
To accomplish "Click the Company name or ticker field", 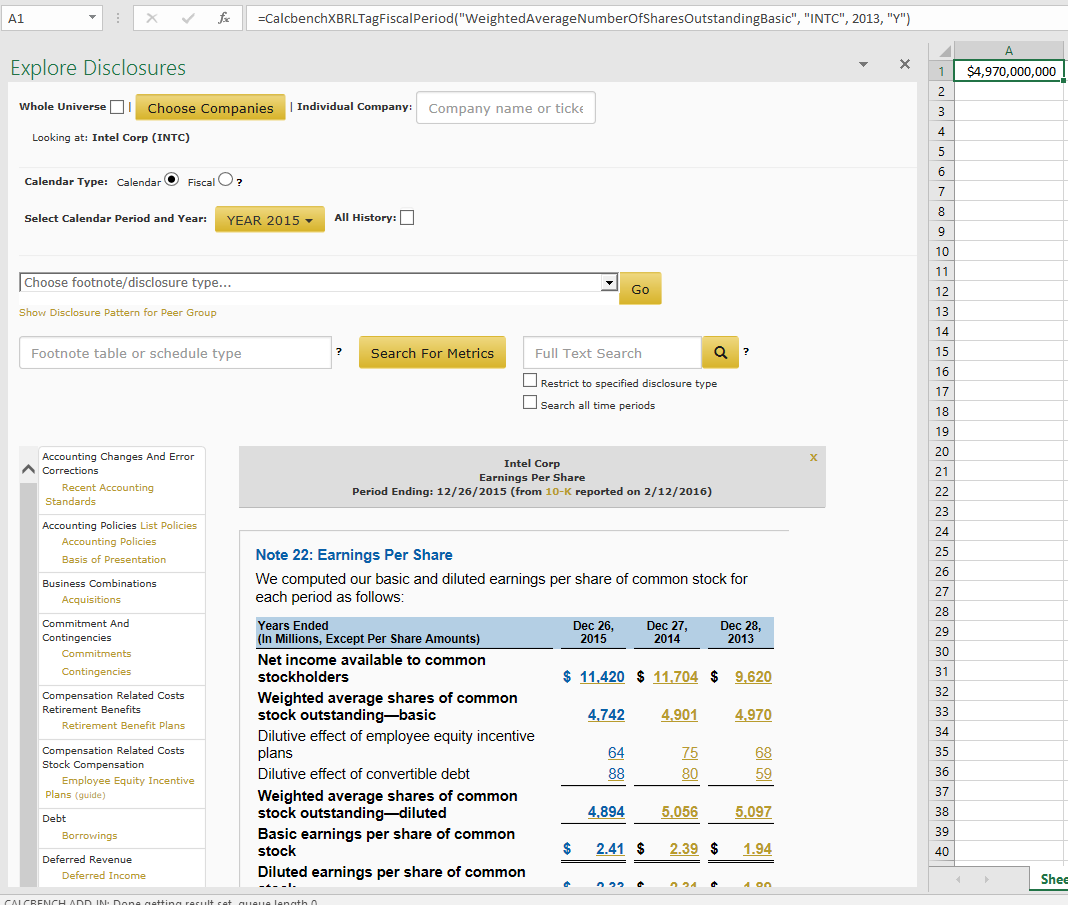I will [505, 108].
